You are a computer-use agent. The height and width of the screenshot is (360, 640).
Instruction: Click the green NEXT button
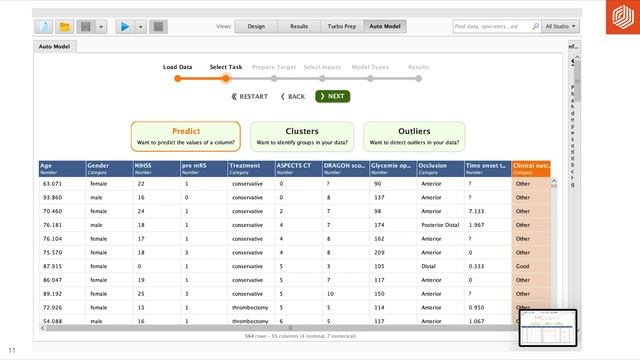332,96
